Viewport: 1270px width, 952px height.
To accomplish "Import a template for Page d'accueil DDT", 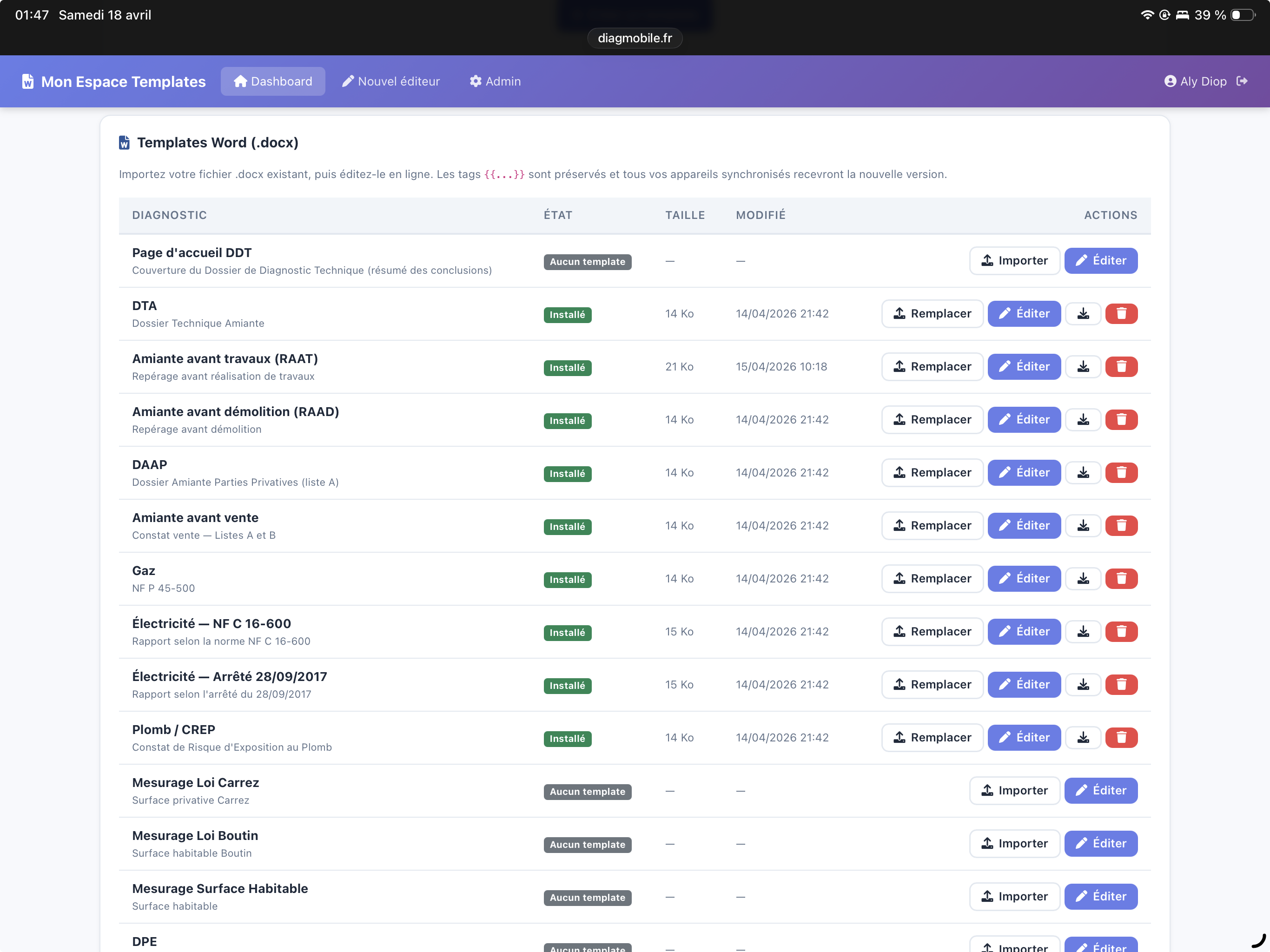I will pos(1014,261).
